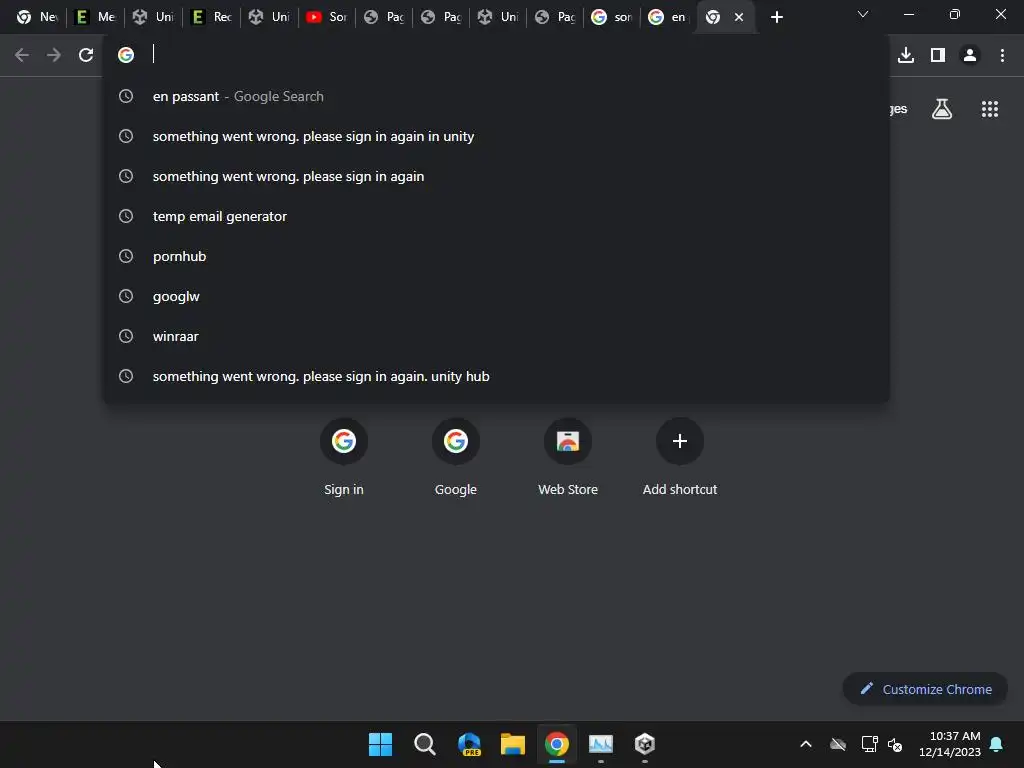Open taskbar Search magnifier
The image size is (1024, 768).
424,744
